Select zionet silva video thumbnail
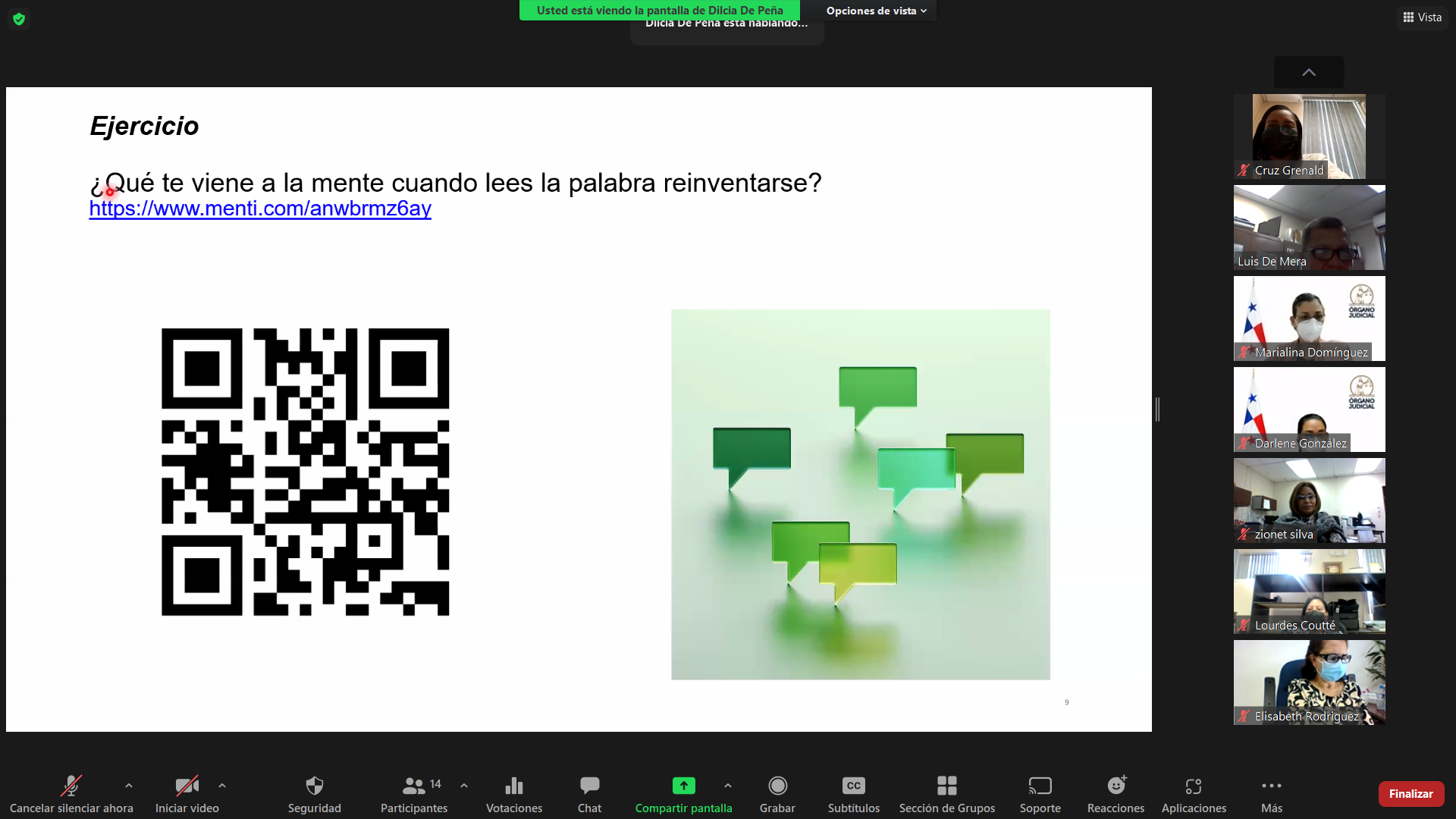The width and height of the screenshot is (1456, 819). pyautogui.click(x=1309, y=500)
